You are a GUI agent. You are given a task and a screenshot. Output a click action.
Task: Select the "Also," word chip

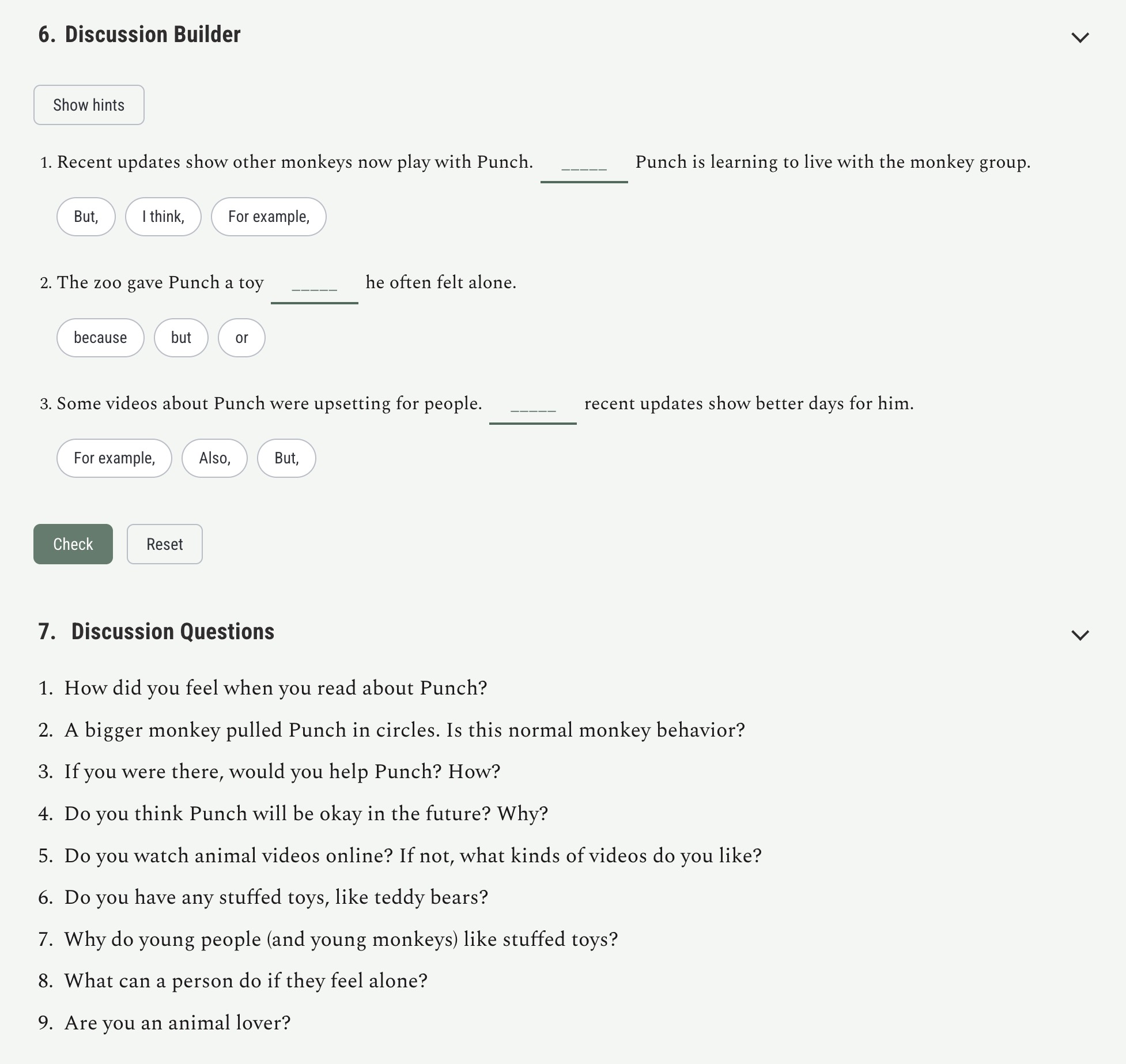[214, 458]
